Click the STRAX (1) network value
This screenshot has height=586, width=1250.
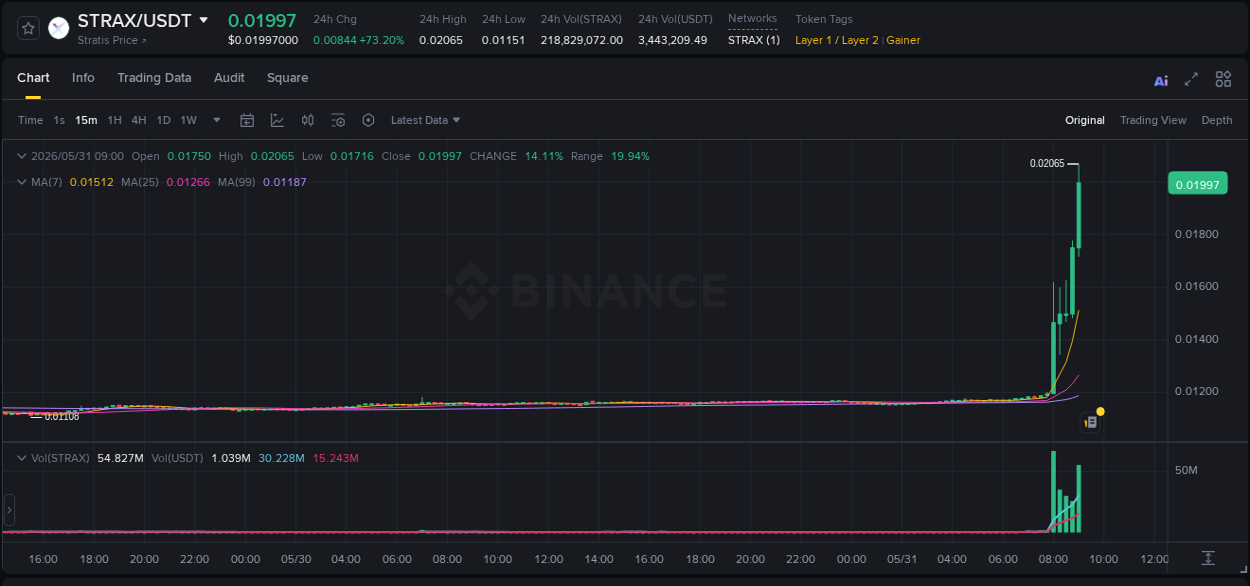[x=754, y=40]
